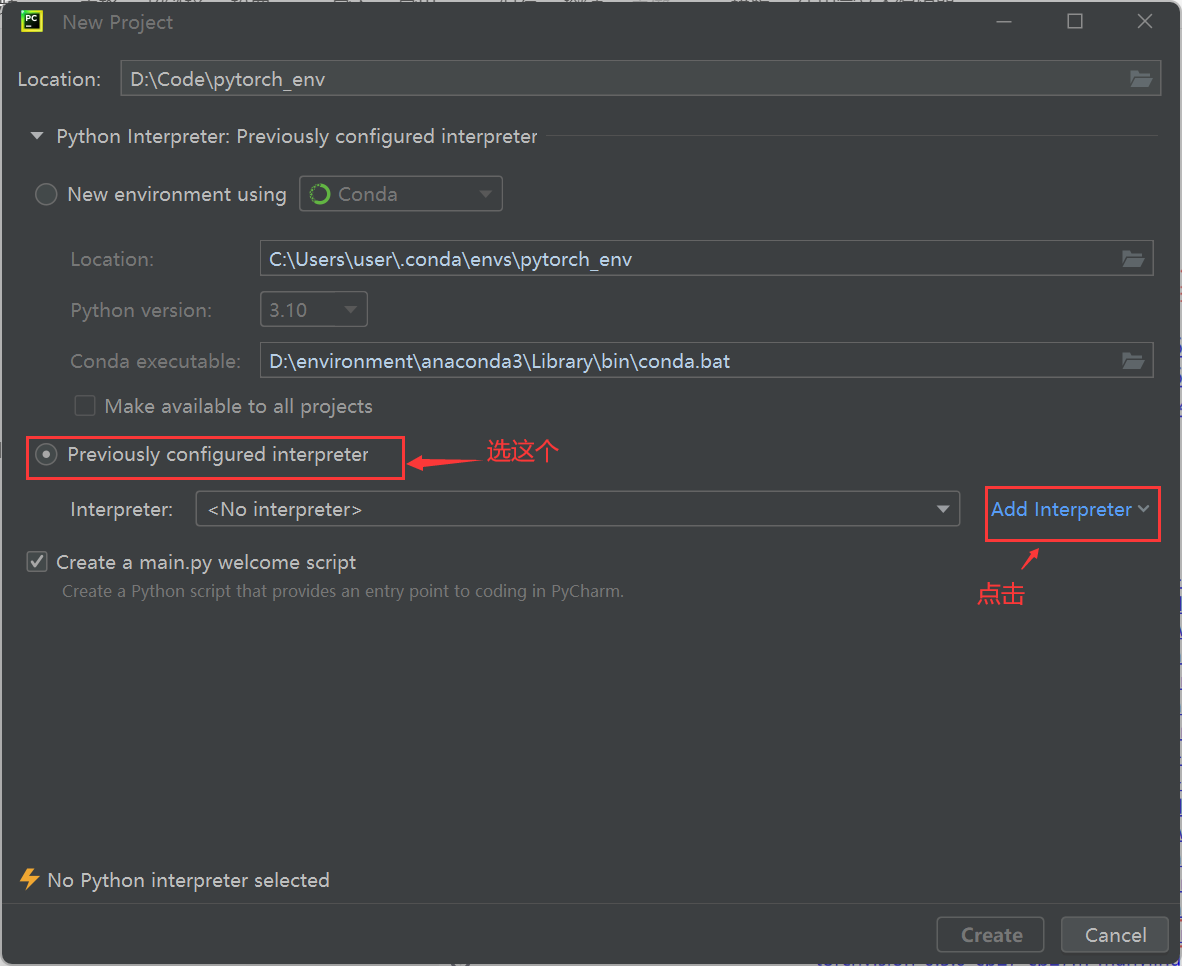This screenshot has width=1182, height=966.
Task: Select Previously configured interpreter radio button
Action: (x=46, y=455)
